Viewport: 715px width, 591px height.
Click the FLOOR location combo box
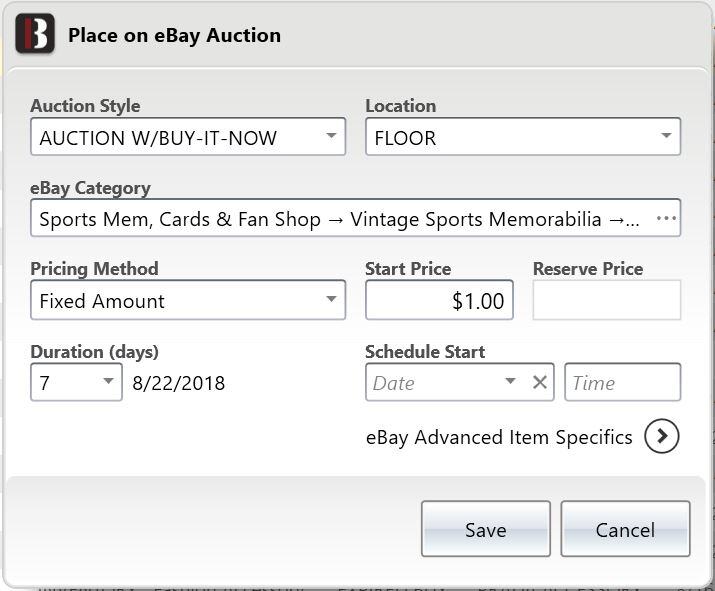pyautogui.click(x=523, y=136)
